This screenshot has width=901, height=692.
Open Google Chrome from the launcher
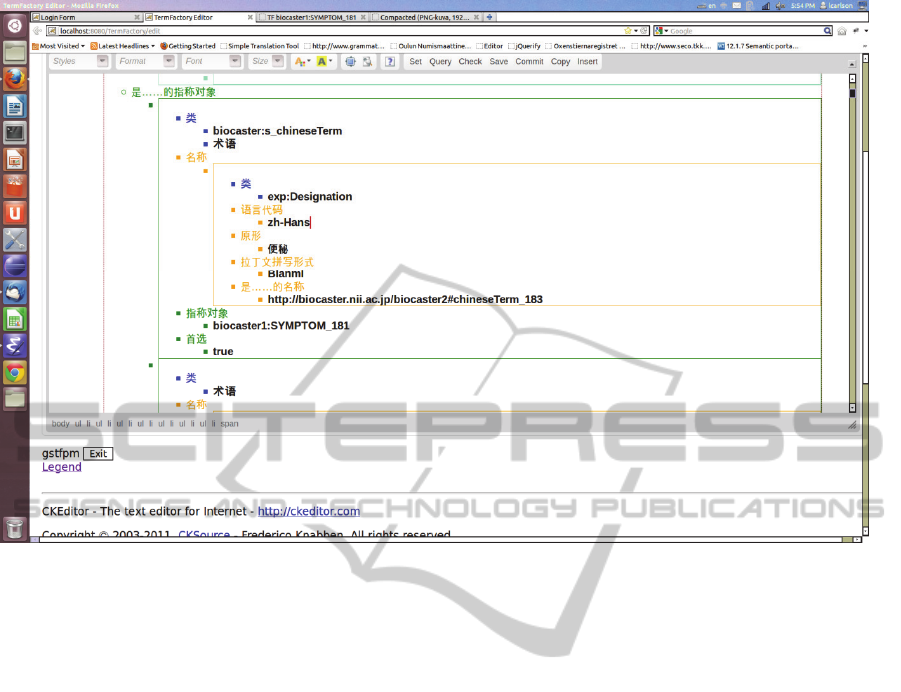[x=15, y=373]
